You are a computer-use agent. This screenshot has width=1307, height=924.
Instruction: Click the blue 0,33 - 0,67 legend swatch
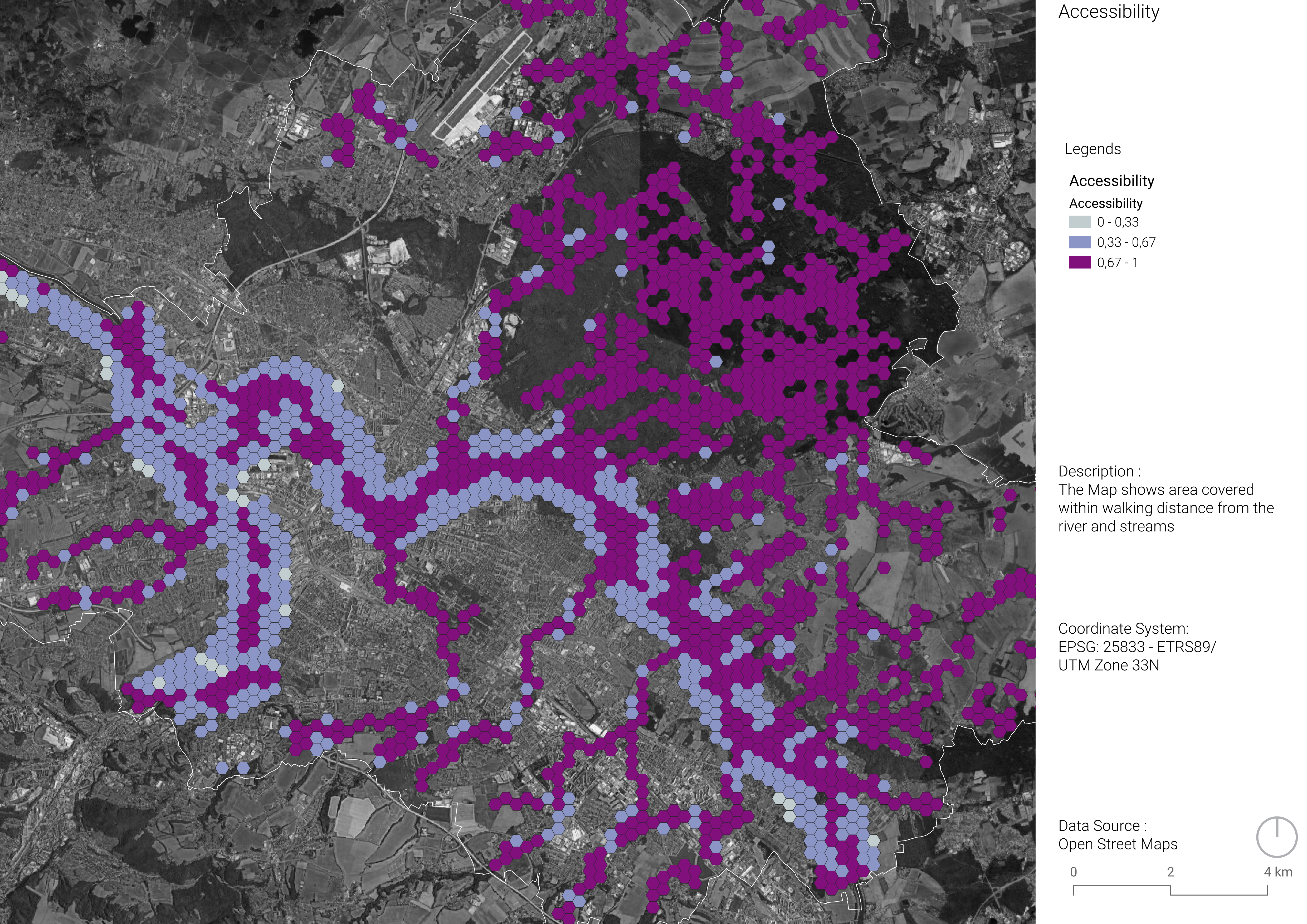1079,242
